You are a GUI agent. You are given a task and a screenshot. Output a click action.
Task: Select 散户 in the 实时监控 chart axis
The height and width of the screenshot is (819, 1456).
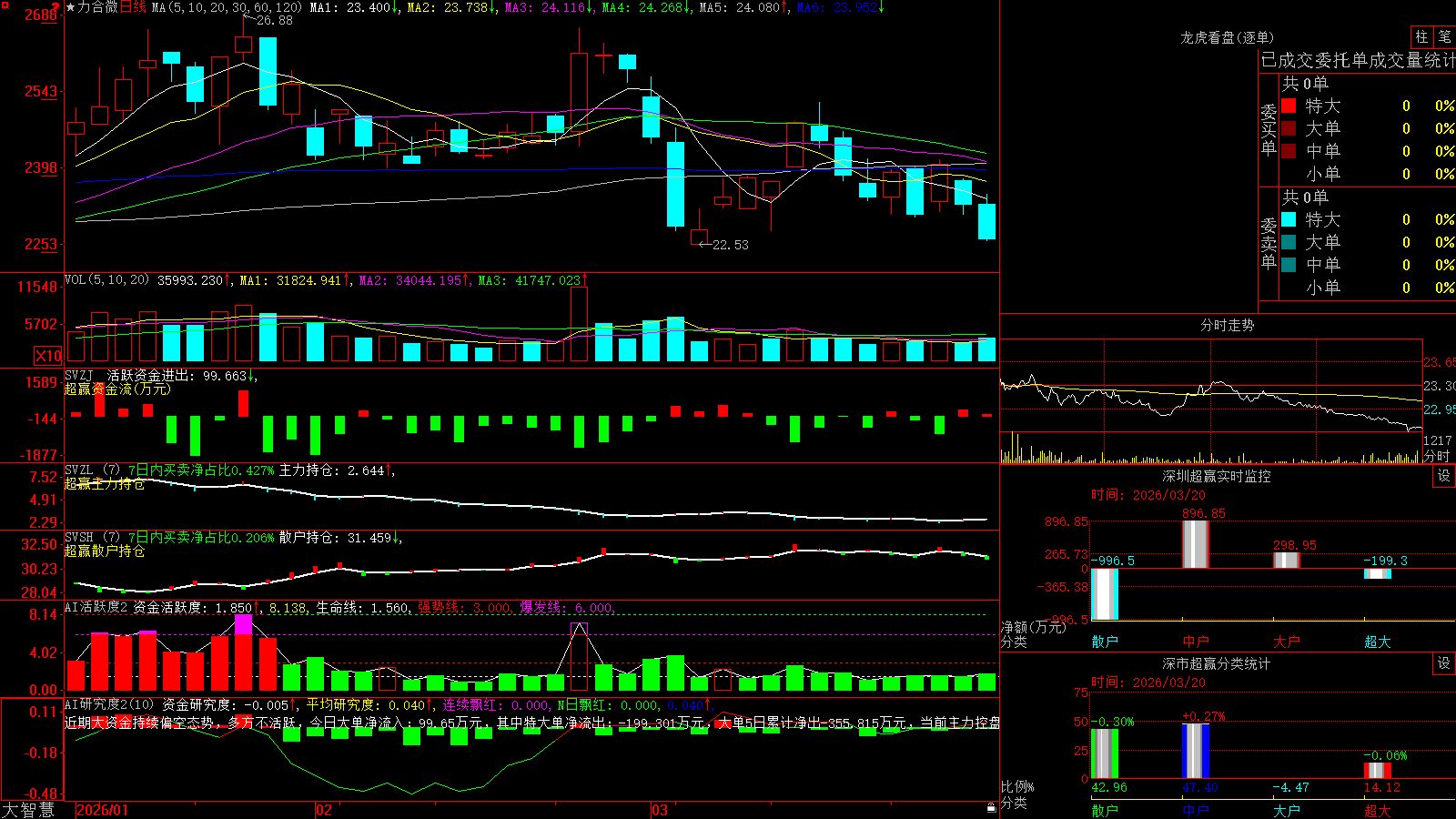[1105, 642]
